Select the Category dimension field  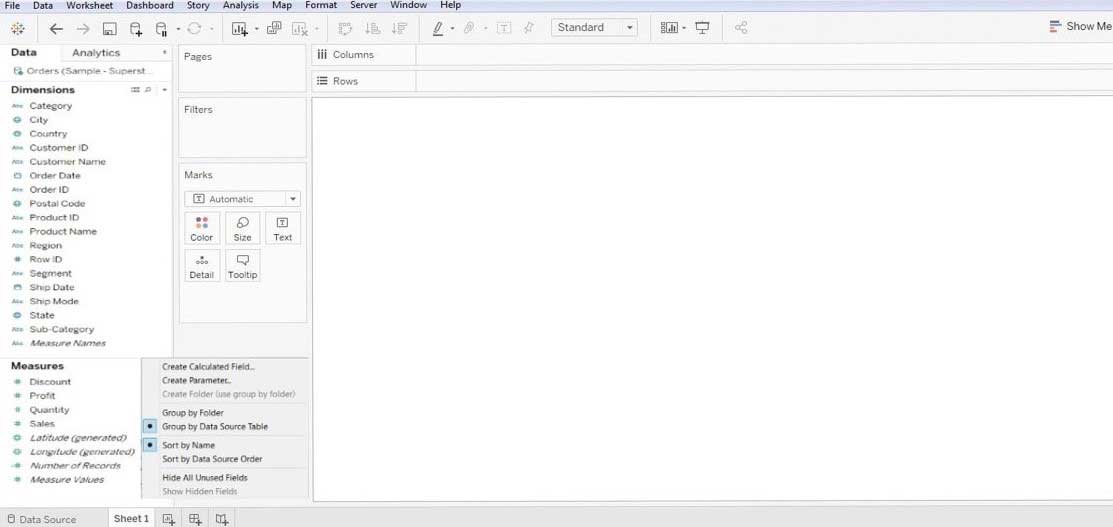point(50,106)
